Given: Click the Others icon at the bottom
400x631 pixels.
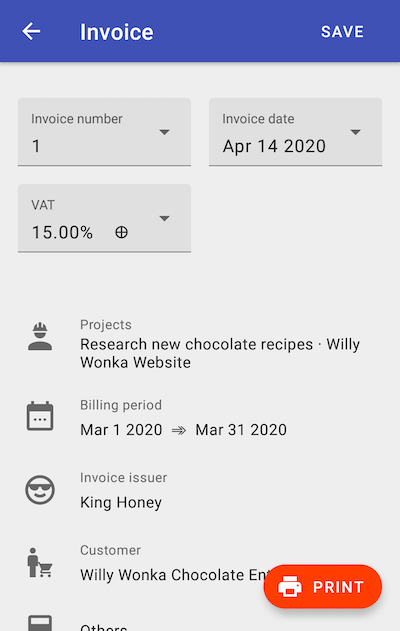Looking at the screenshot, I should (x=40, y=623).
